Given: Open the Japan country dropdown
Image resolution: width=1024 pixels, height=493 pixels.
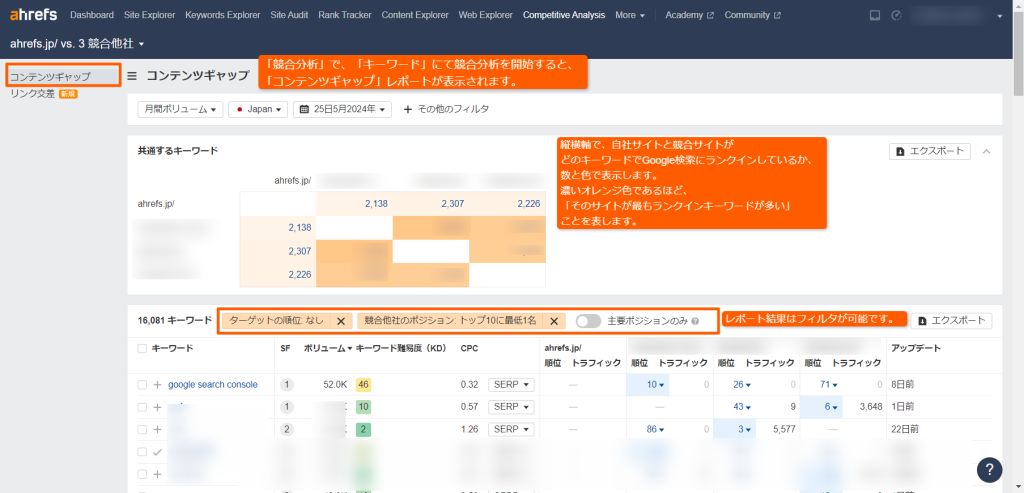Looking at the screenshot, I should tap(258, 109).
